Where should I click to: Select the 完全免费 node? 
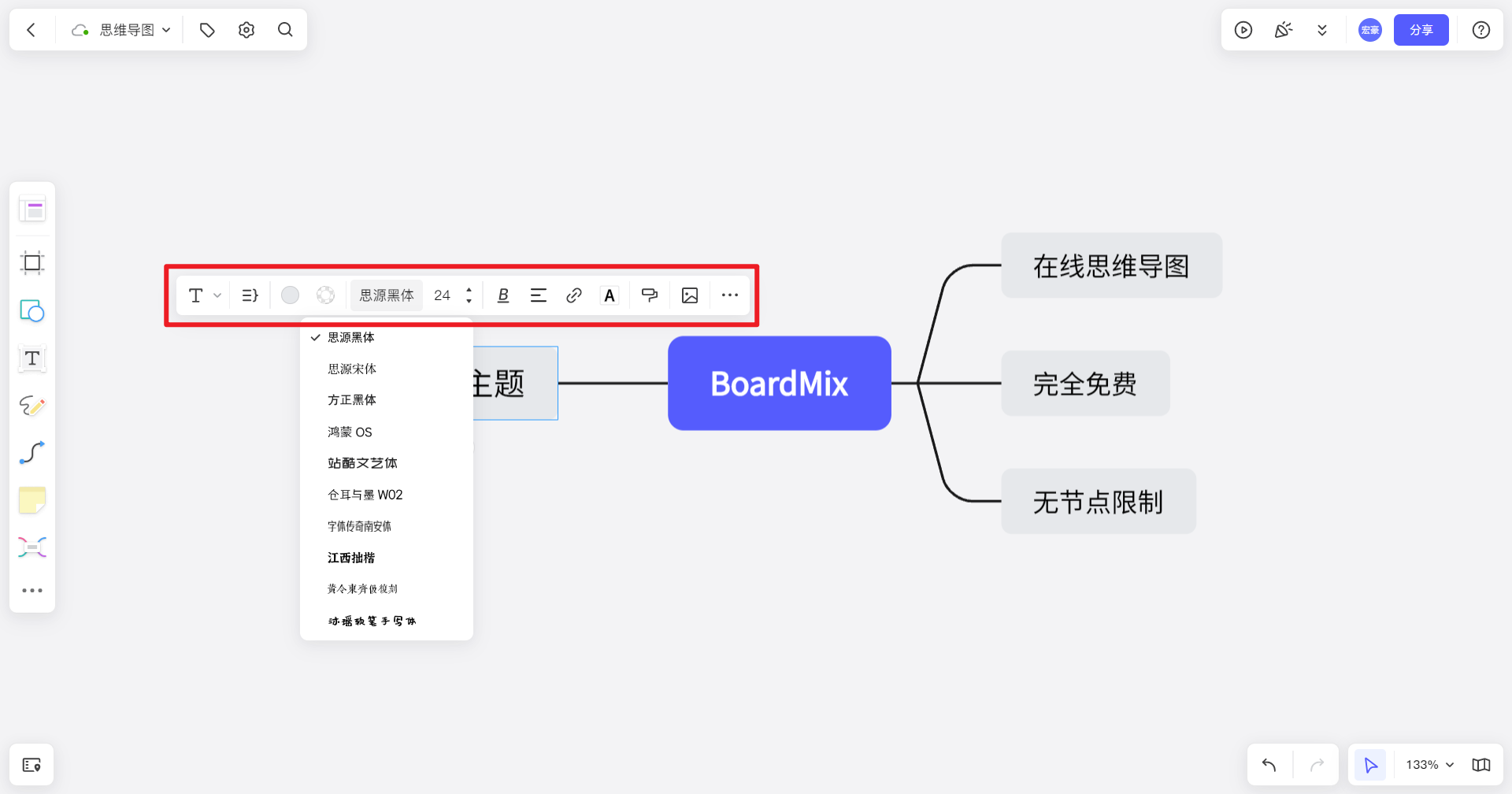click(1085, 384)
